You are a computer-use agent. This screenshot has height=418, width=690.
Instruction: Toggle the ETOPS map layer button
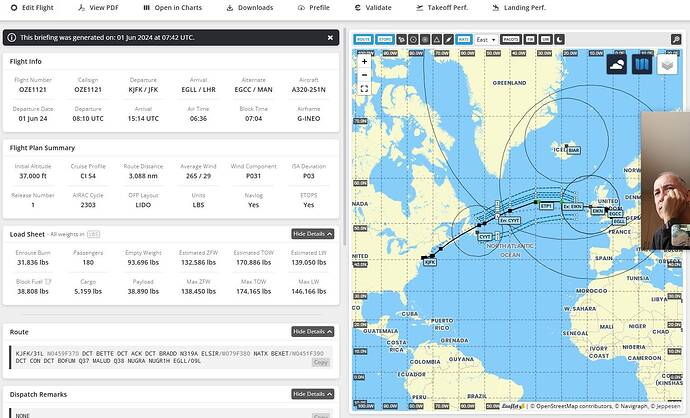[385, 40]
